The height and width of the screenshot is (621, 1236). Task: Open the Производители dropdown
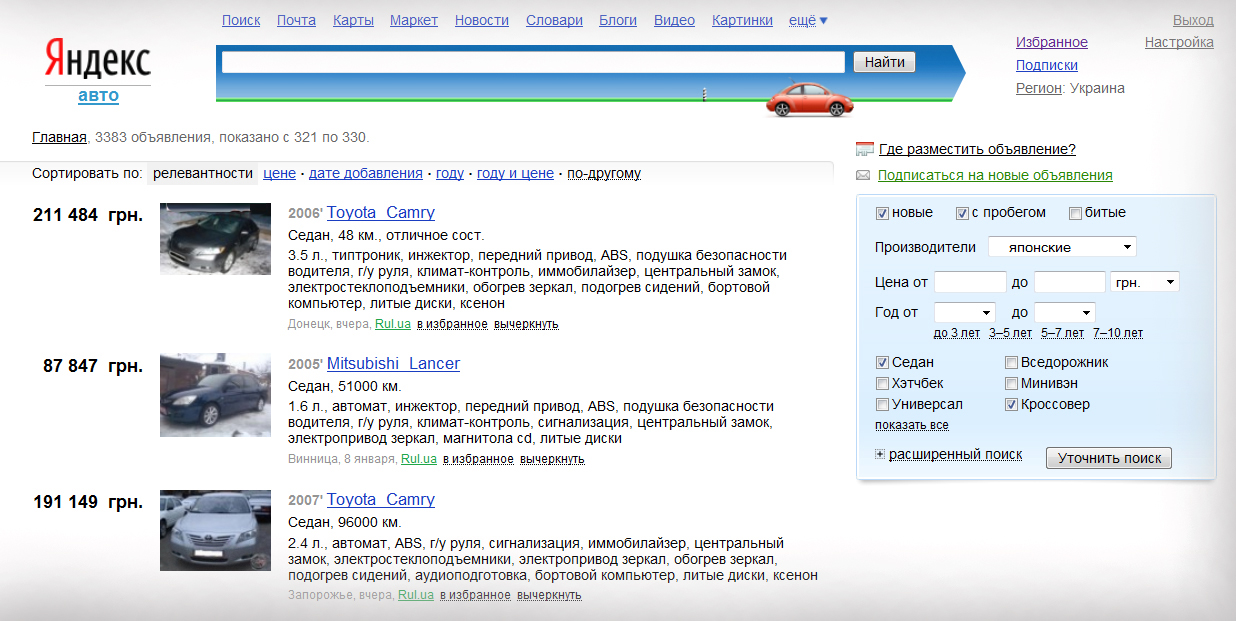(1062, 247)
